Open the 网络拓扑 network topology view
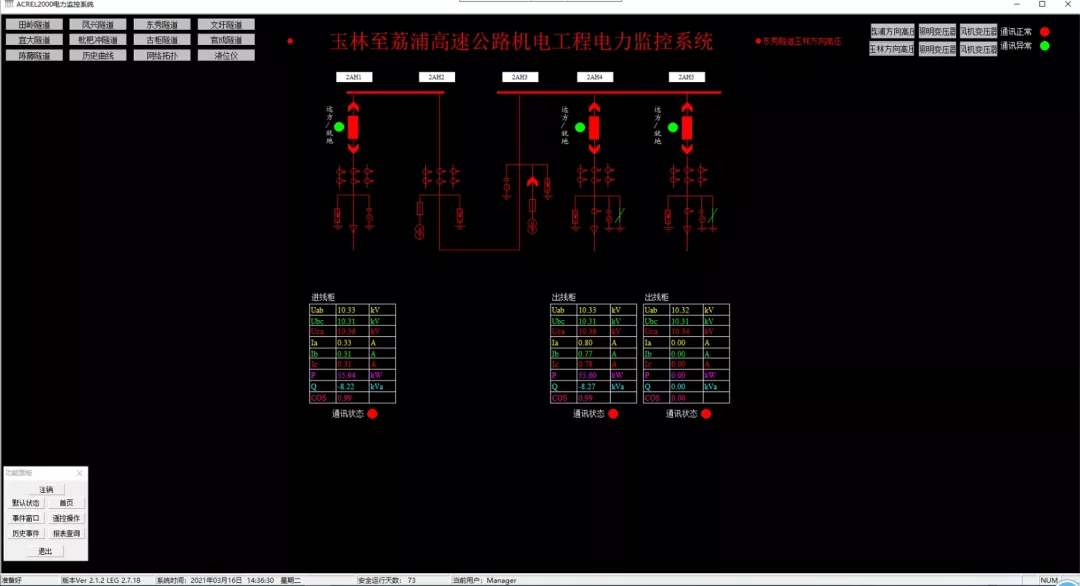The image size is (1080, 586). point(162,55)
